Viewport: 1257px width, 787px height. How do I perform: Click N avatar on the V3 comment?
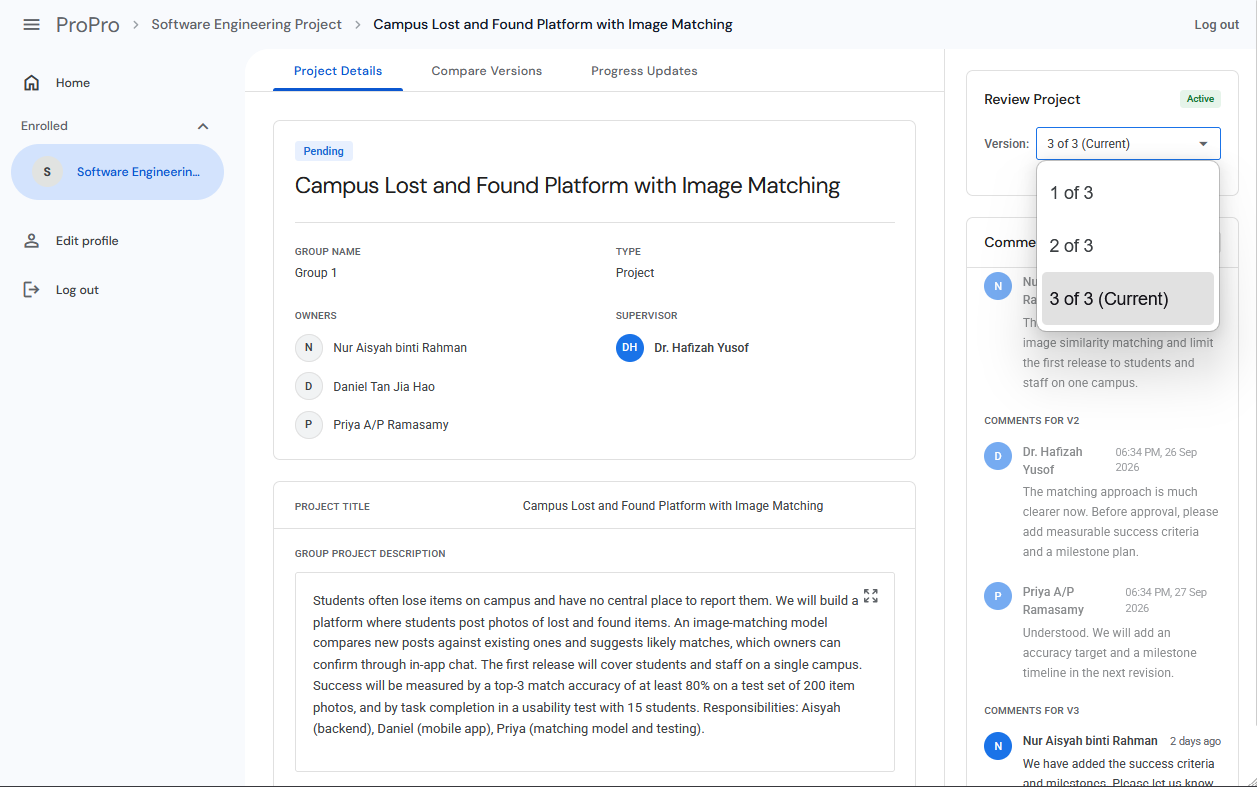click(998, 746)
